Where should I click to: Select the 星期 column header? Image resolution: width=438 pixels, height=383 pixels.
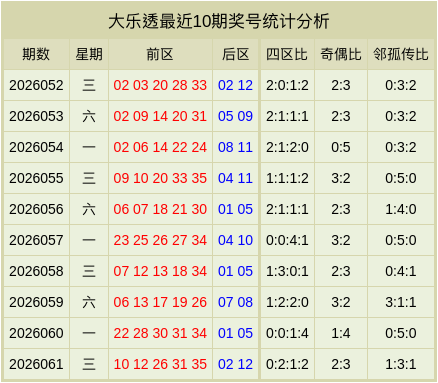89,54
